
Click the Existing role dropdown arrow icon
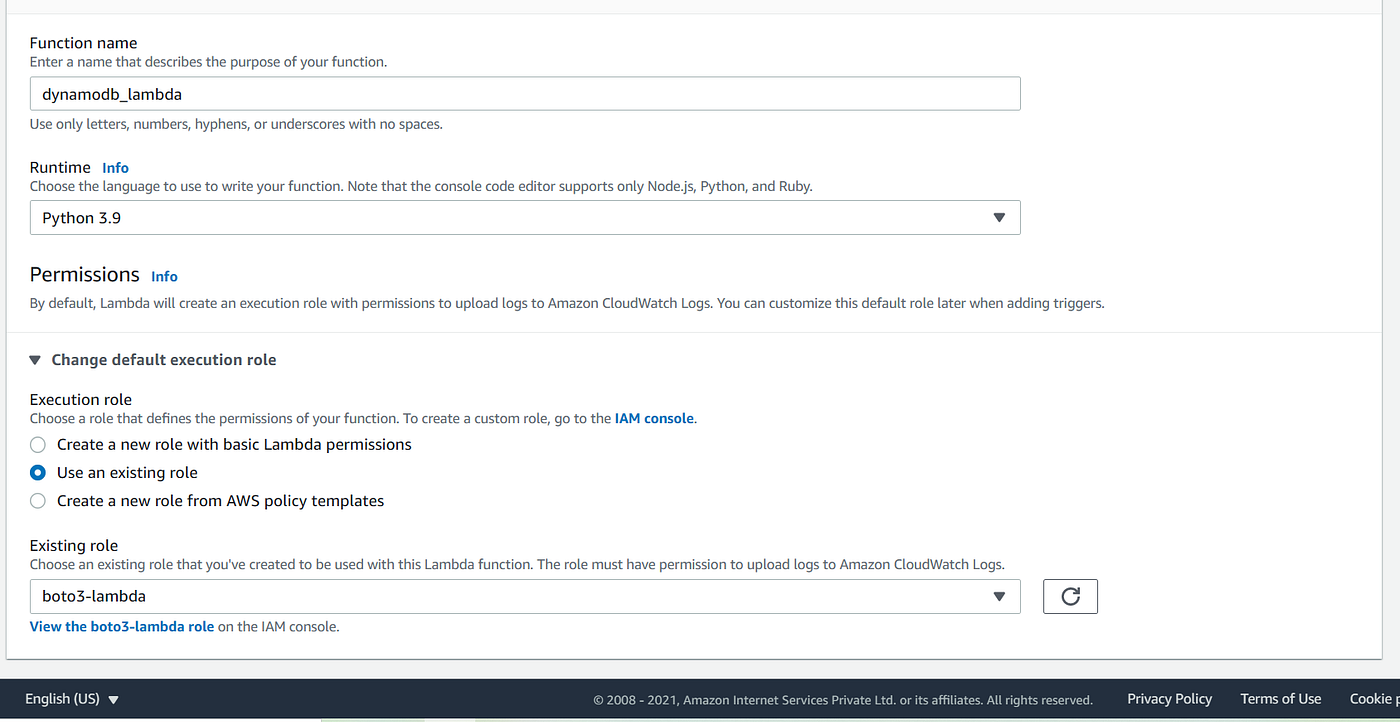point(998,596)
